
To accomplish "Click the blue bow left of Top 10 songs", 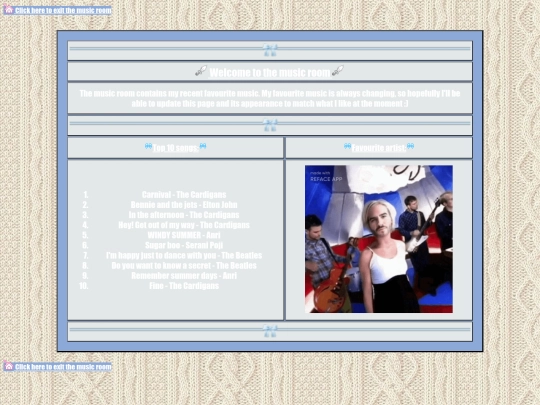I will 148,146.
